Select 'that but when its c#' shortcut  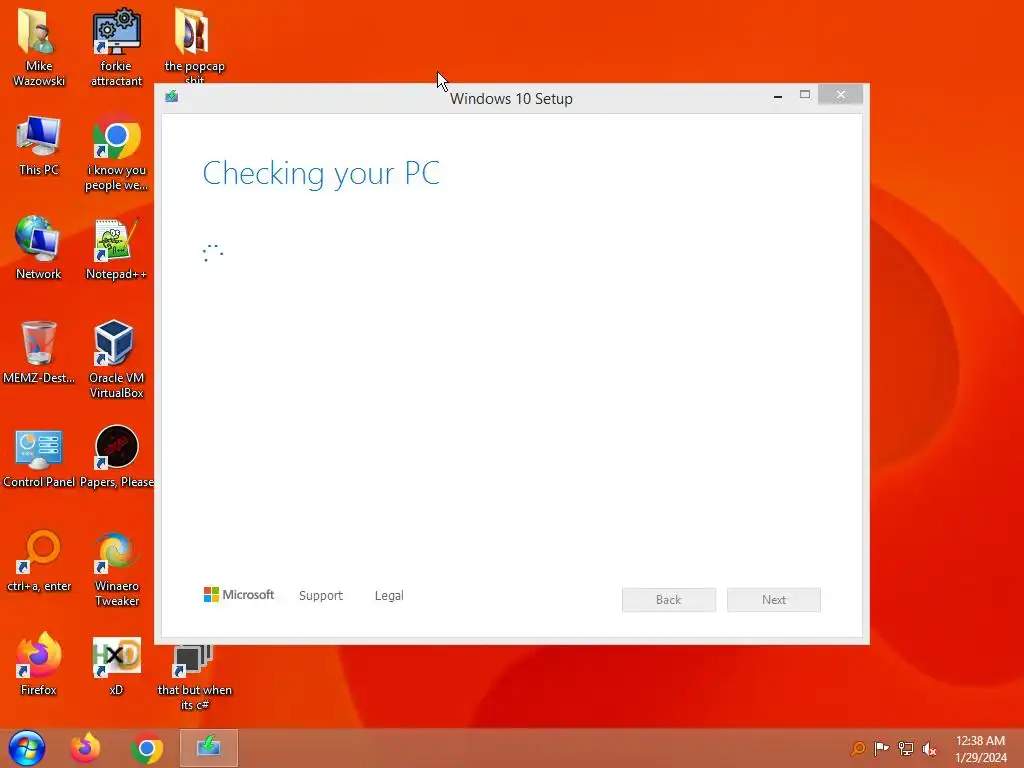[x=194, y=677]
